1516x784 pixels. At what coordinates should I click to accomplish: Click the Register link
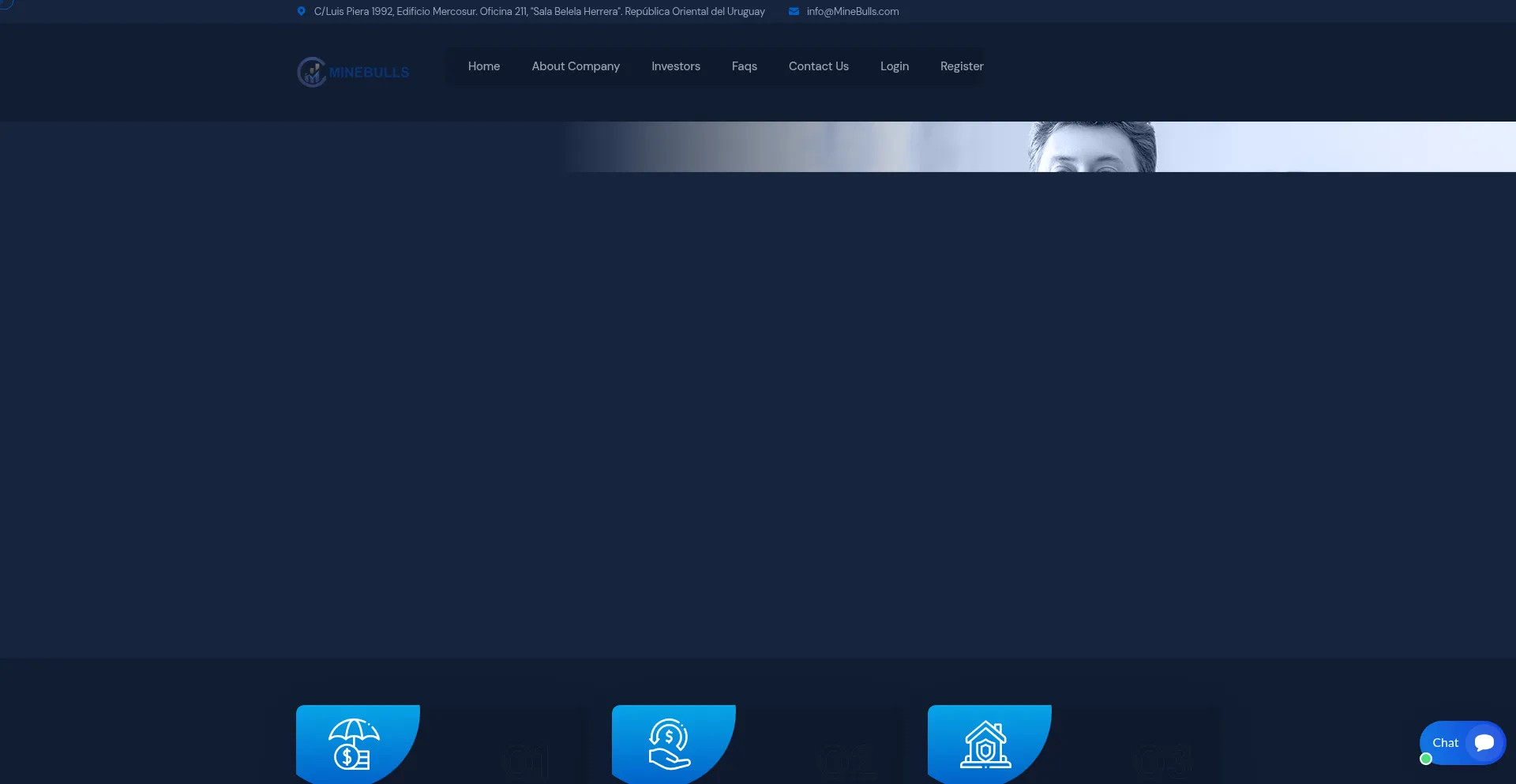[962, 66]
